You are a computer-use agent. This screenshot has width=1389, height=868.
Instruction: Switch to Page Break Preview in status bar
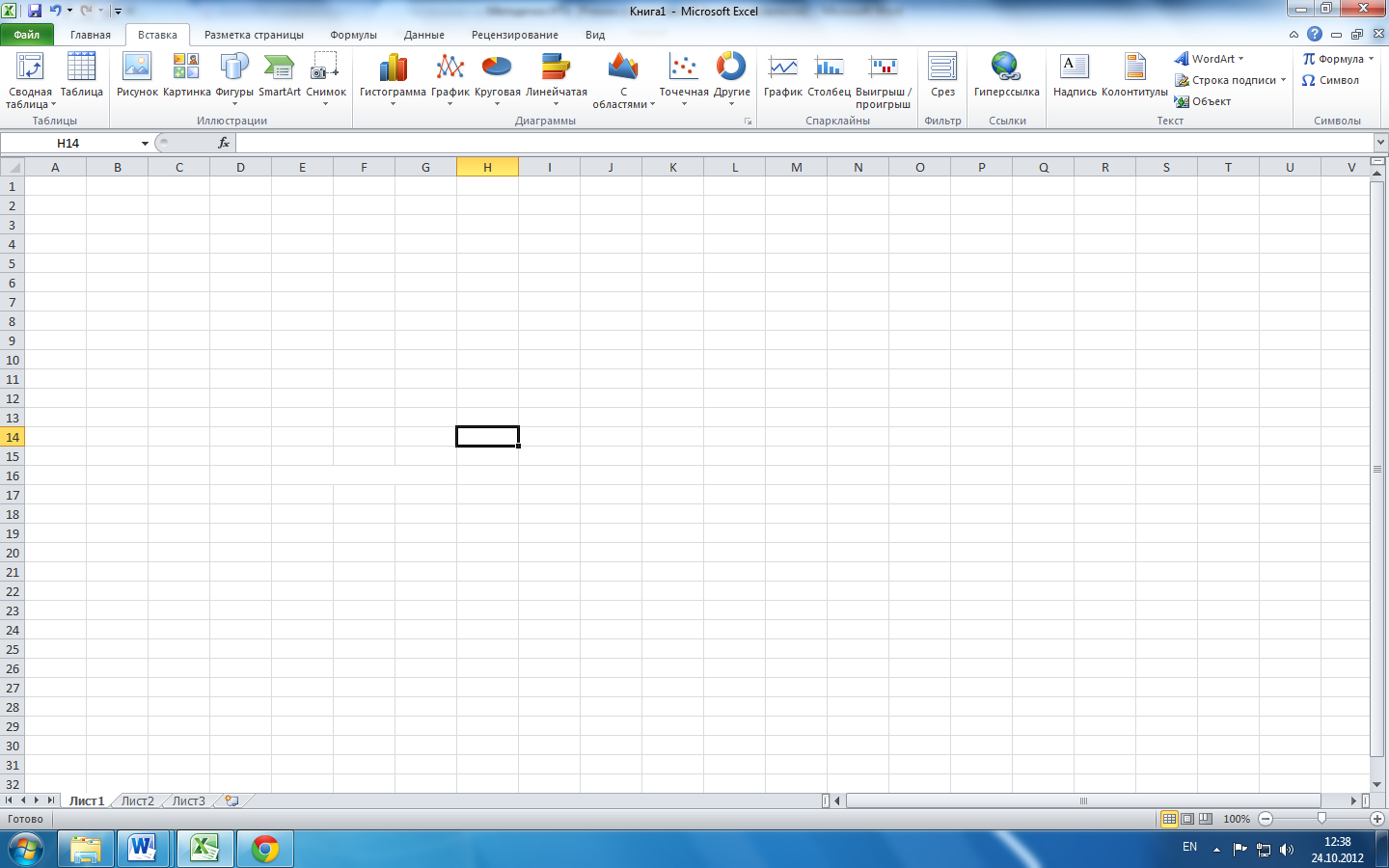(1206, 819)
